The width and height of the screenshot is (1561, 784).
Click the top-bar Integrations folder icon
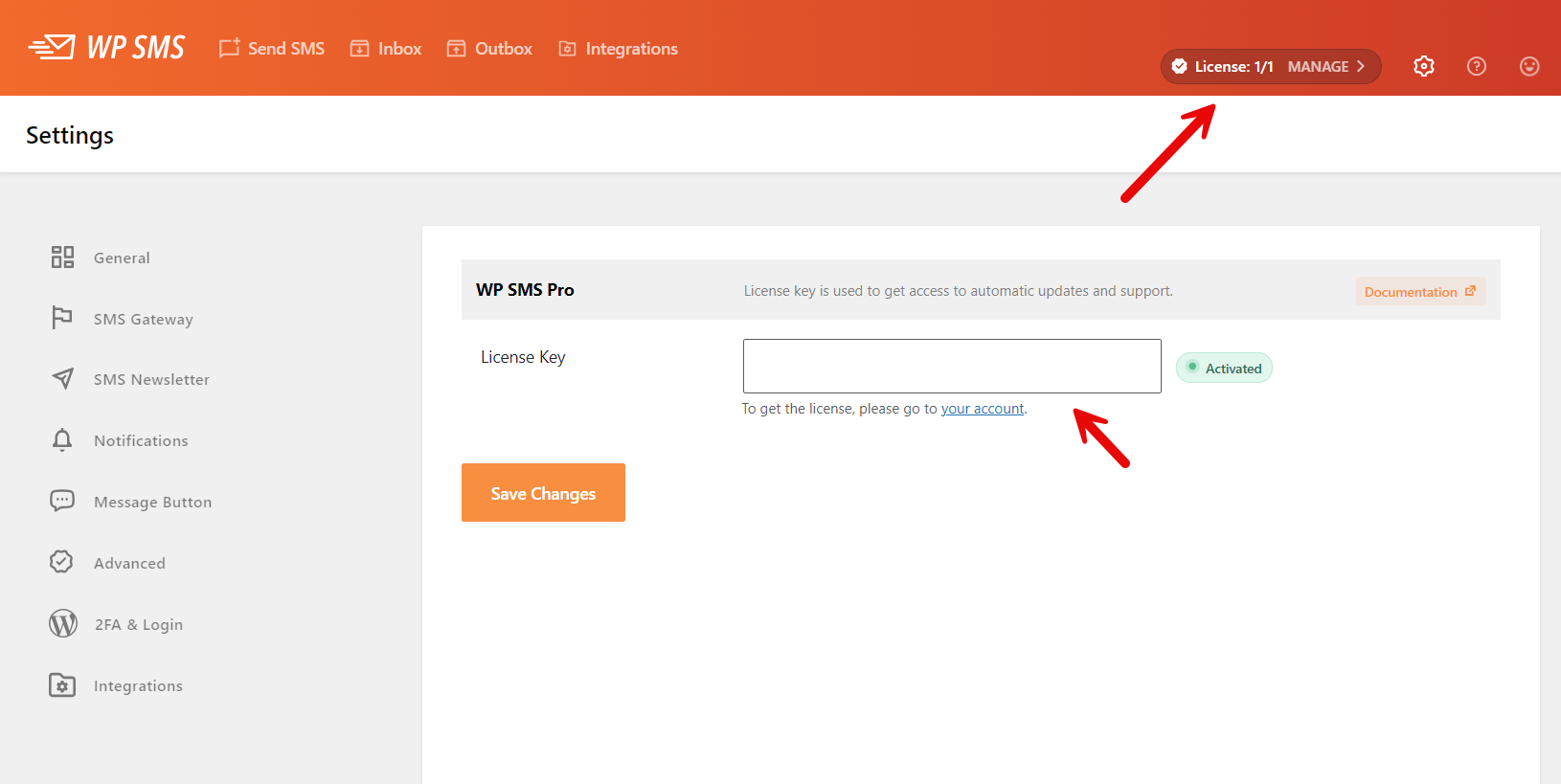pos(568,49)
